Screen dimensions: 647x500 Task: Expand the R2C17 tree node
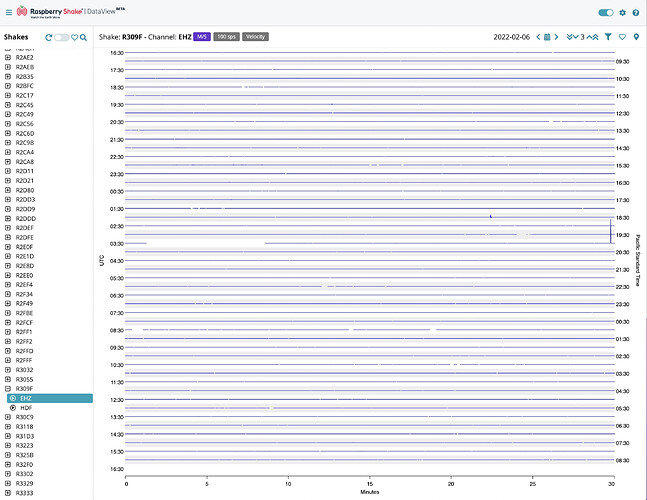point(7,95)
